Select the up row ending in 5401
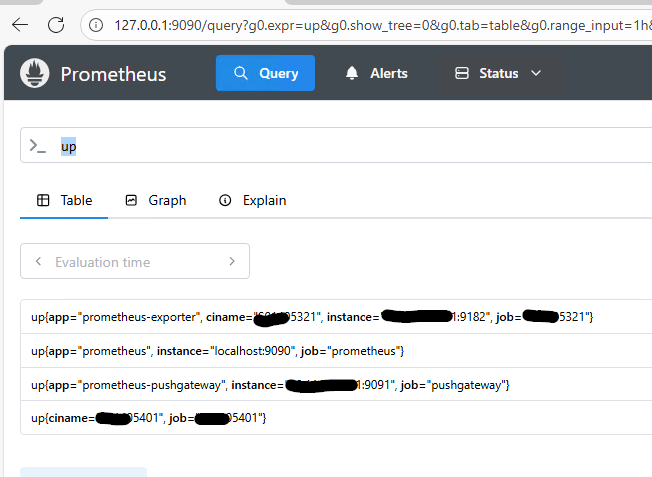Screen dimensions: 652x477 pyautogui.click(x=336, y=418)
